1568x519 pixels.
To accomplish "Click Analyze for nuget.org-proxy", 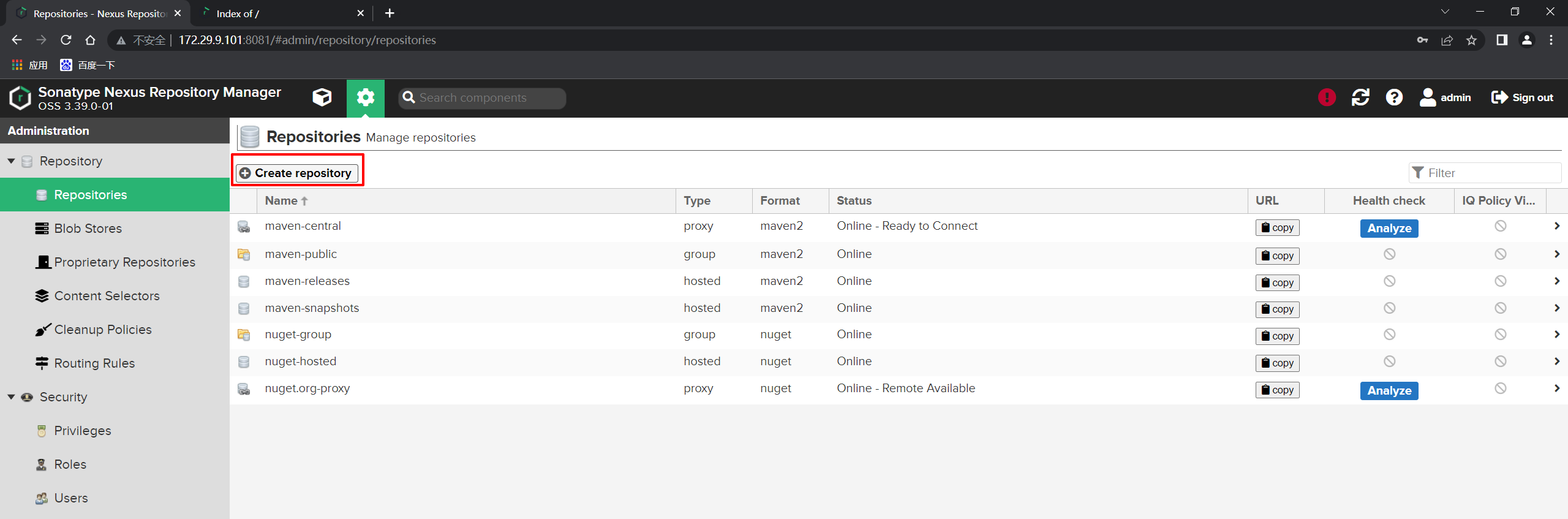I will [x=1389, y=390].
